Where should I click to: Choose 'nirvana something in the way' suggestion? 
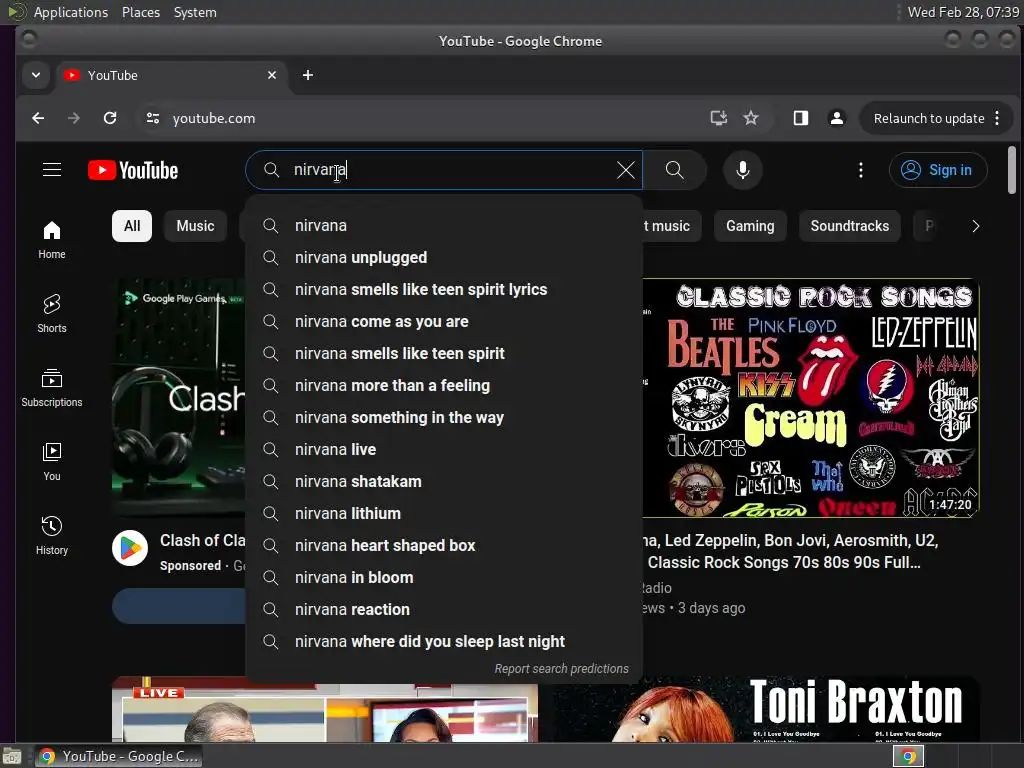tap(444, 417)
